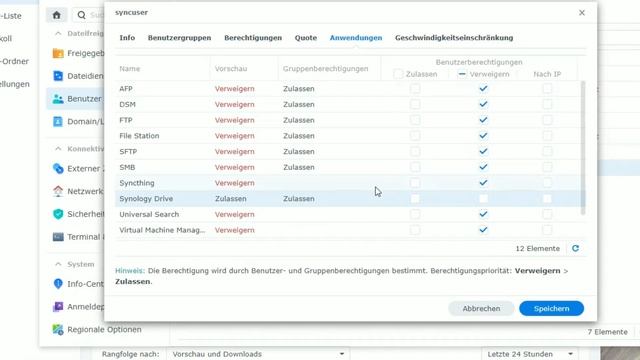Open Netzwerk house icon
This screenshot has width=640, height=360.
pos(58,191)
